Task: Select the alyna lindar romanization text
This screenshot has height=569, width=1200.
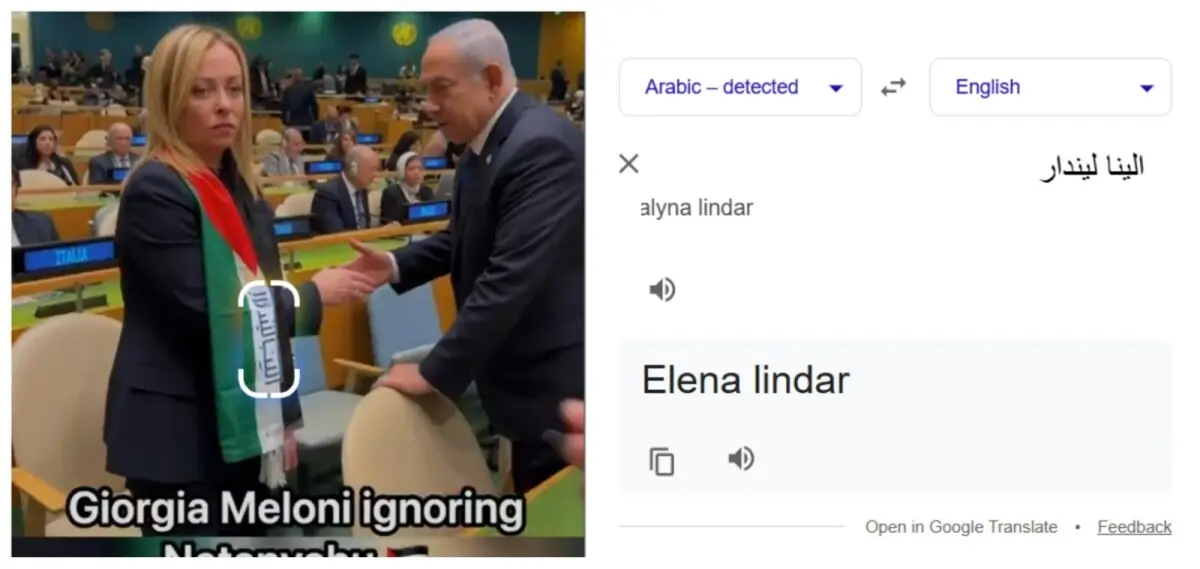Action: click(696, 208)
